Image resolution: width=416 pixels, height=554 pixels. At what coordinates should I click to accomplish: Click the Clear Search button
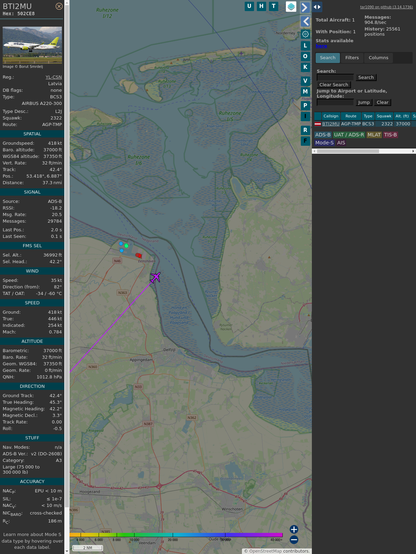tap(334, 85)
